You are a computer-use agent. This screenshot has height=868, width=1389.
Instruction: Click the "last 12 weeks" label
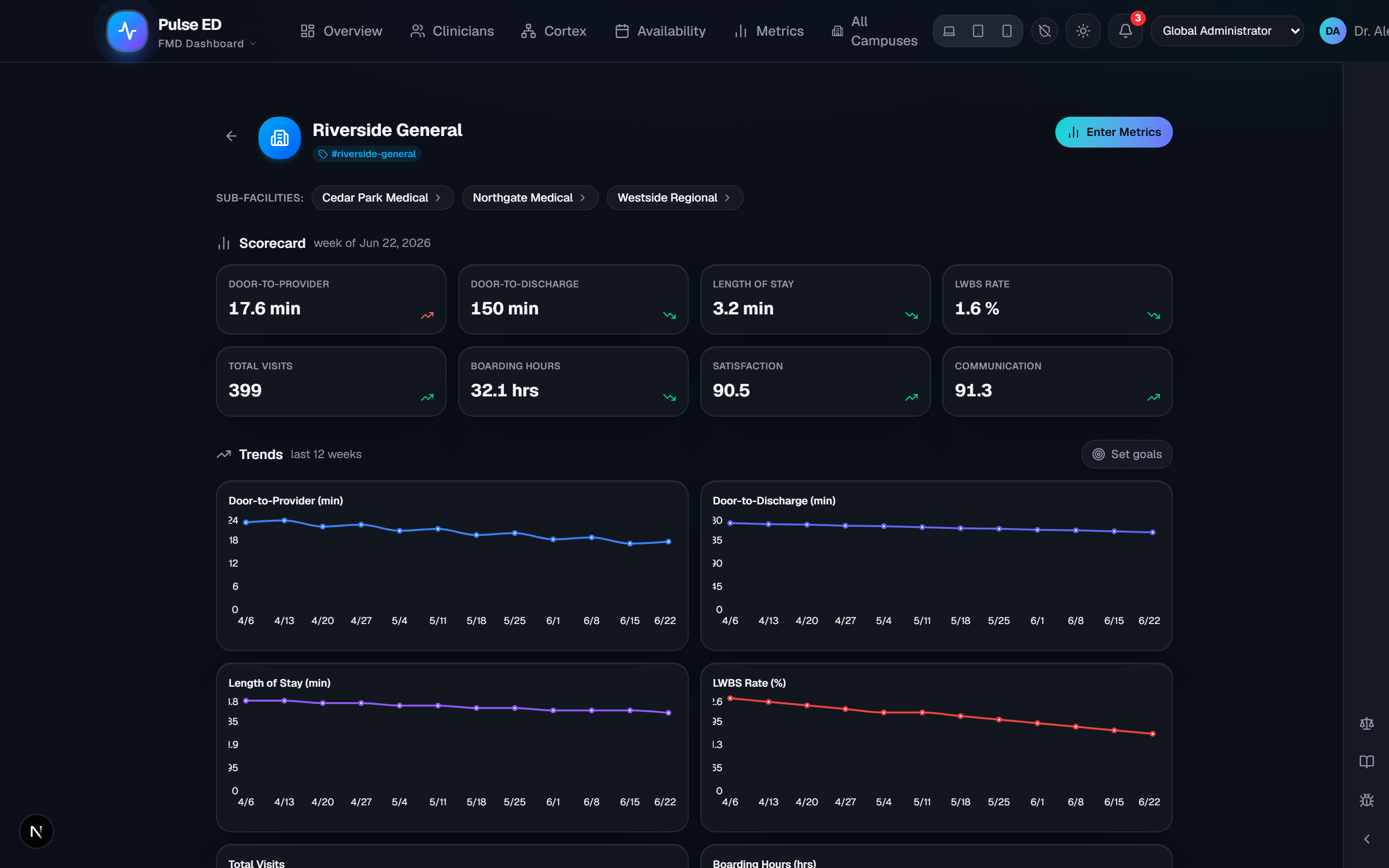click(x=326, y=454)
